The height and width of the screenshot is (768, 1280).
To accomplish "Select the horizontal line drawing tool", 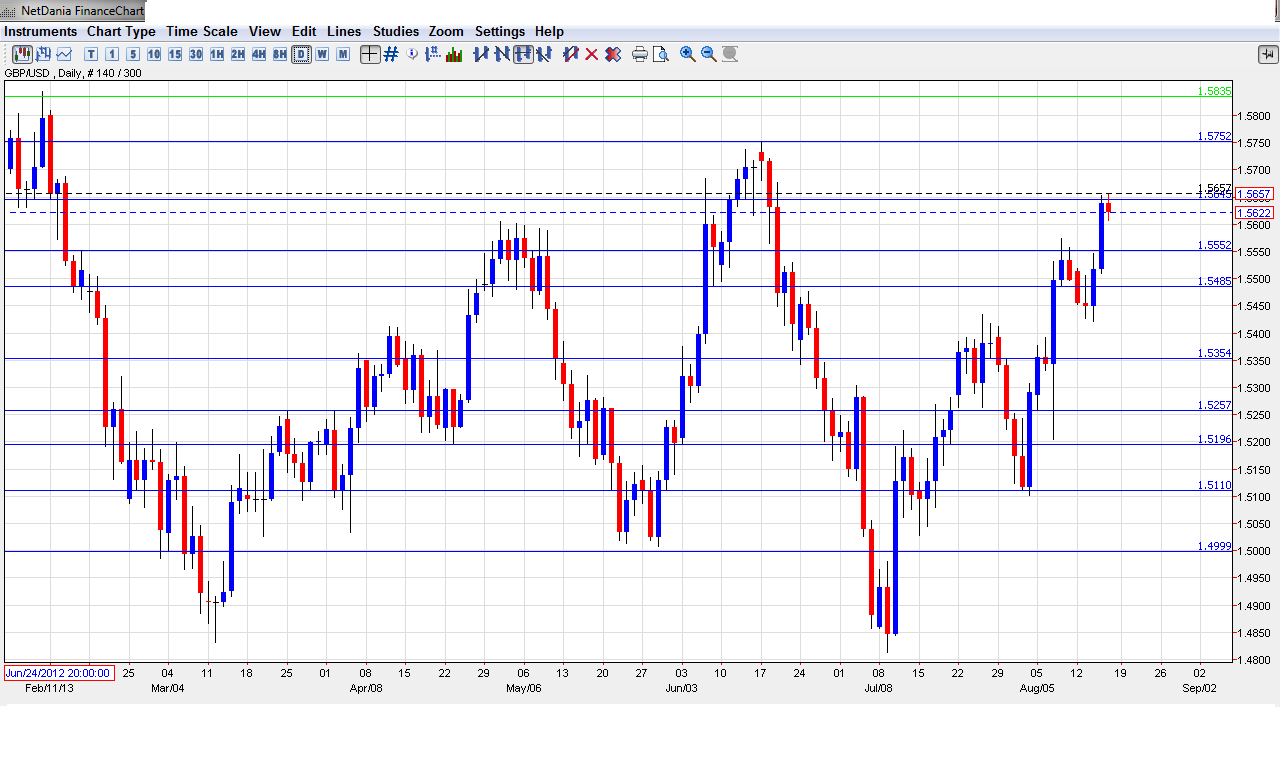I will (x=523, y=54).
